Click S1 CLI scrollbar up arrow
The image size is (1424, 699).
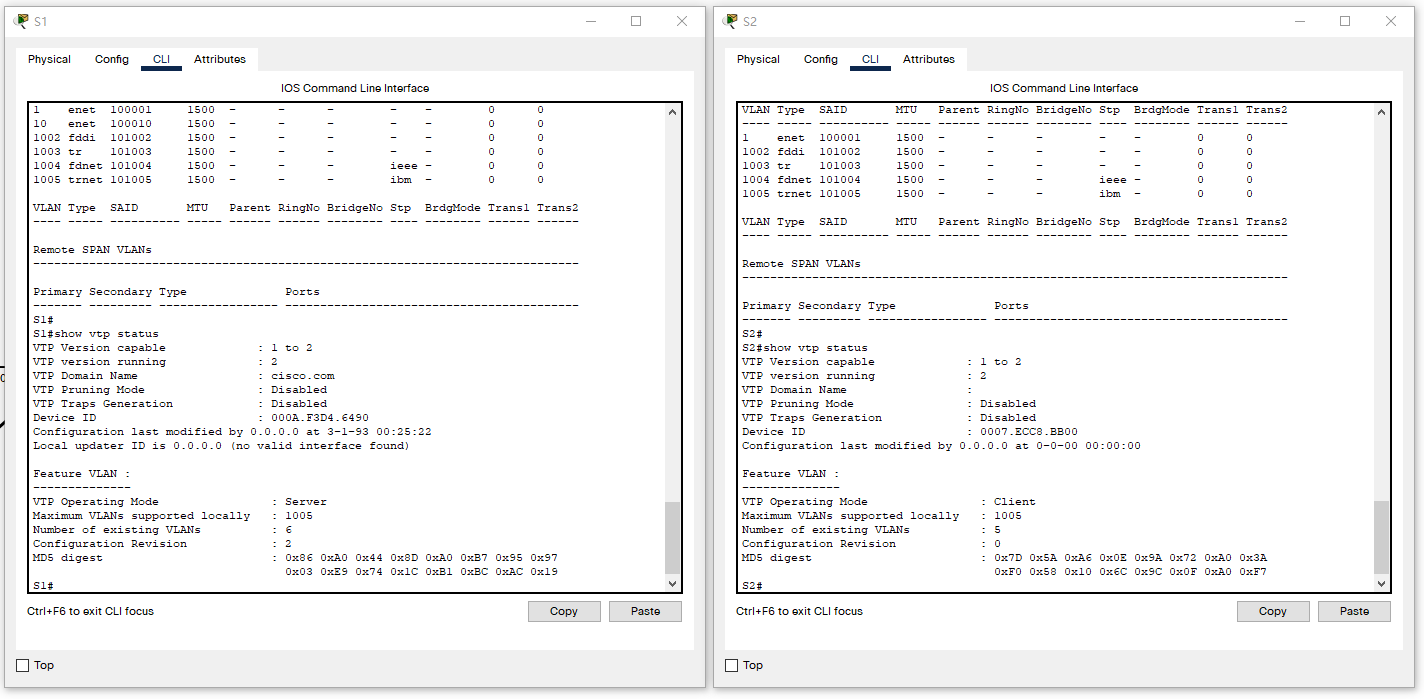click(672, 112)
